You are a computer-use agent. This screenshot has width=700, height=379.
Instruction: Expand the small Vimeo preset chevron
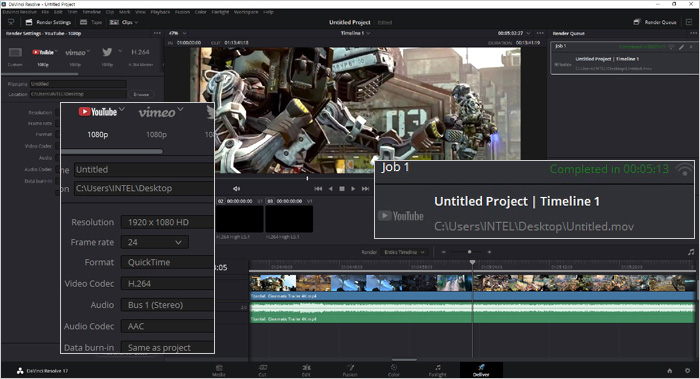pos(88,51)
